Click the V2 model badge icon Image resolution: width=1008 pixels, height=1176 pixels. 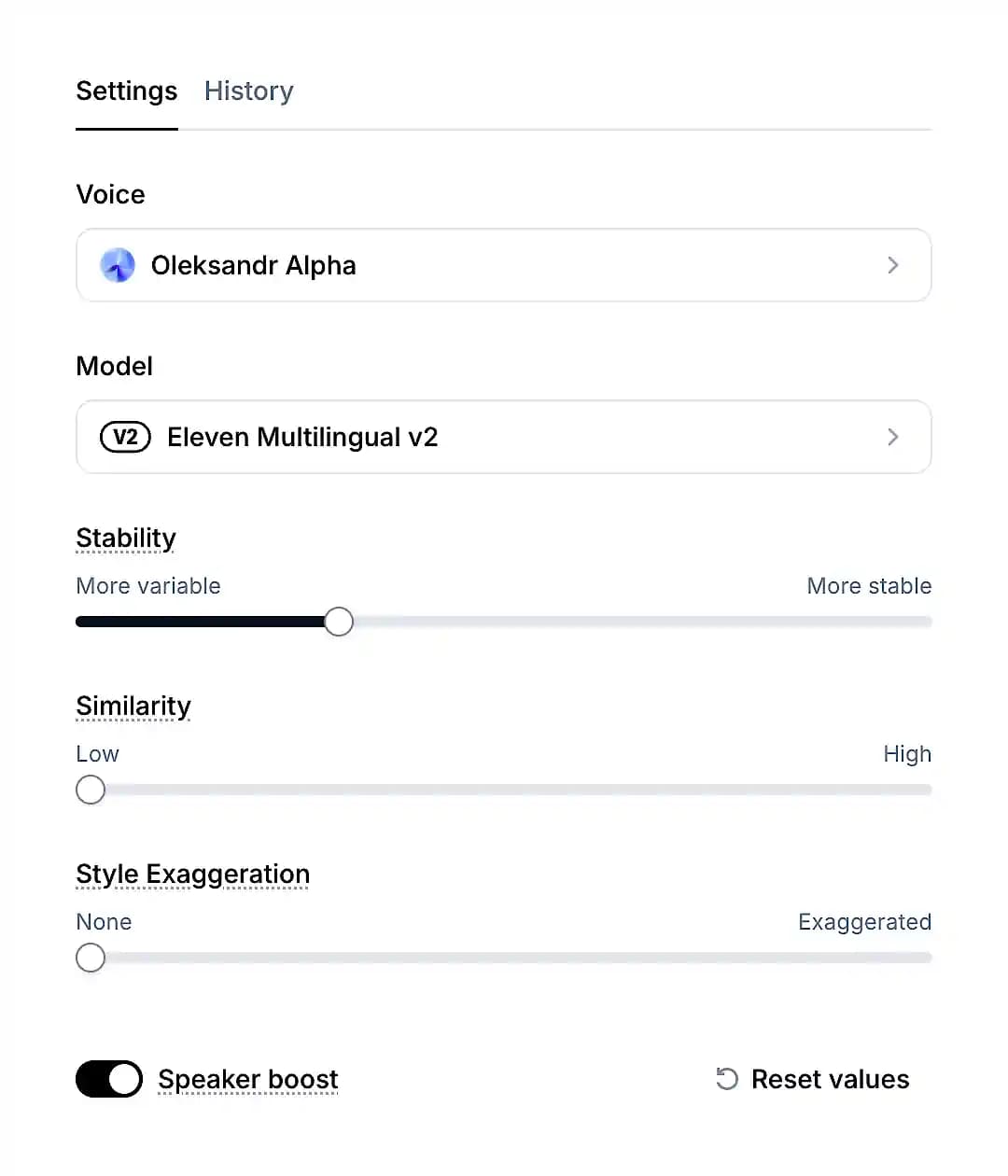(124, 437)
